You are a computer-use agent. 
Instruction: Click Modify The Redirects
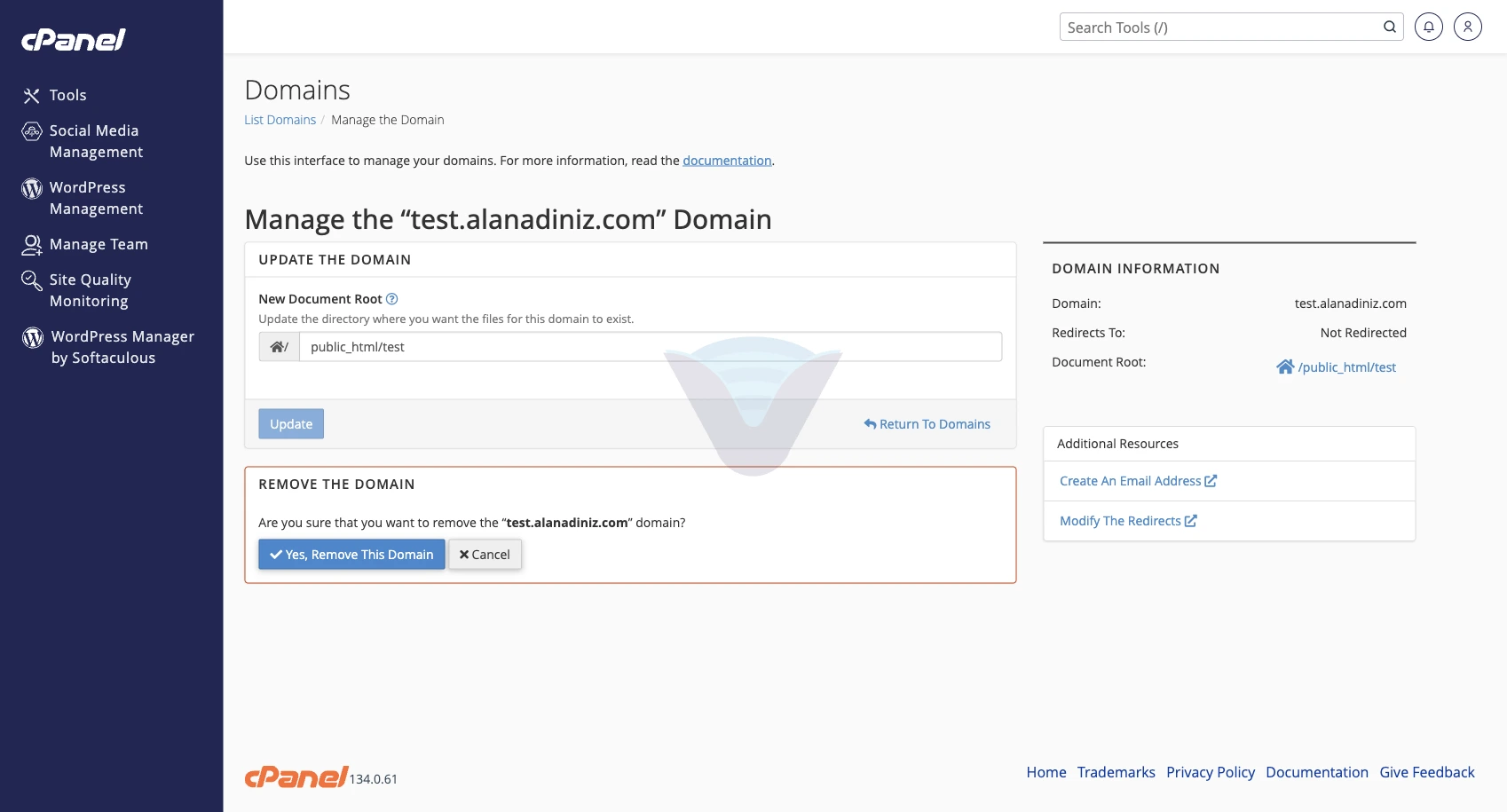(x=1120, y=521)
